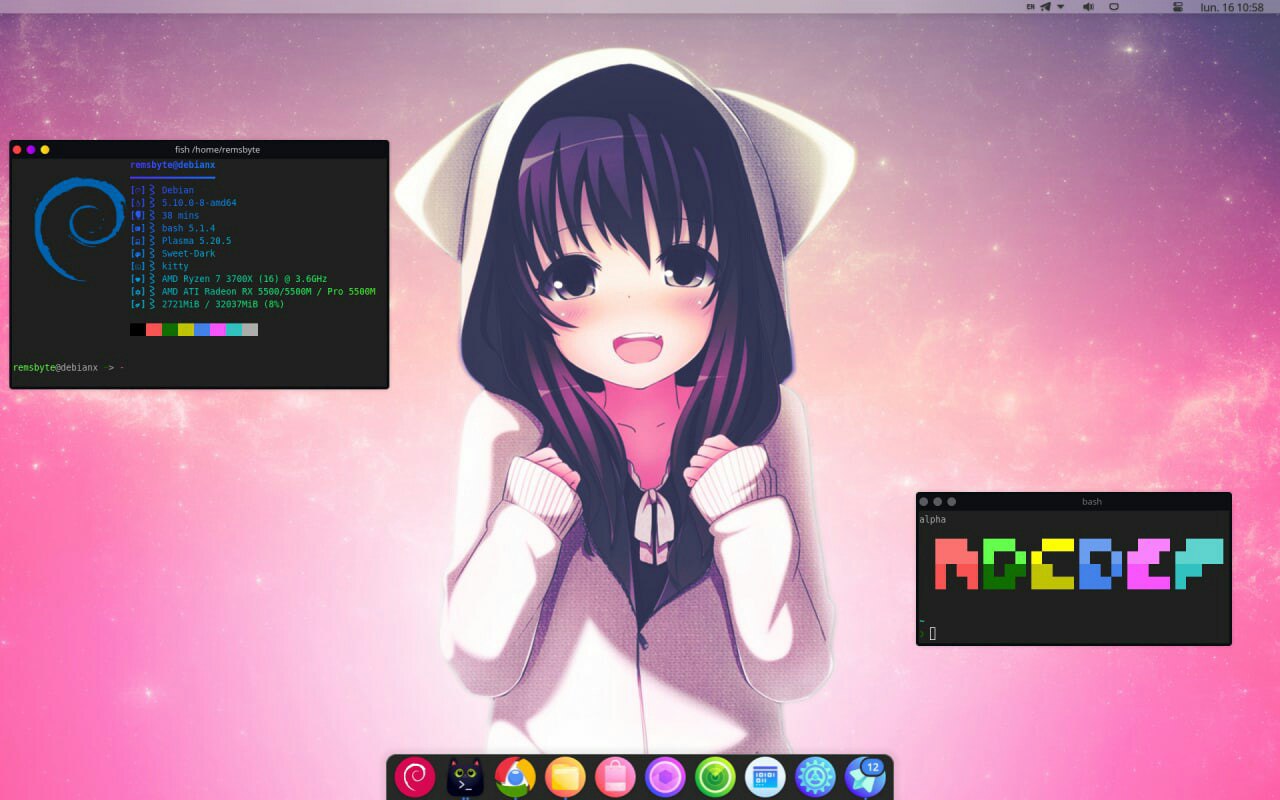Screen dimensions: 1280x800
Task: Click the yellow color block in fish terminal
Action: (186, 329)
